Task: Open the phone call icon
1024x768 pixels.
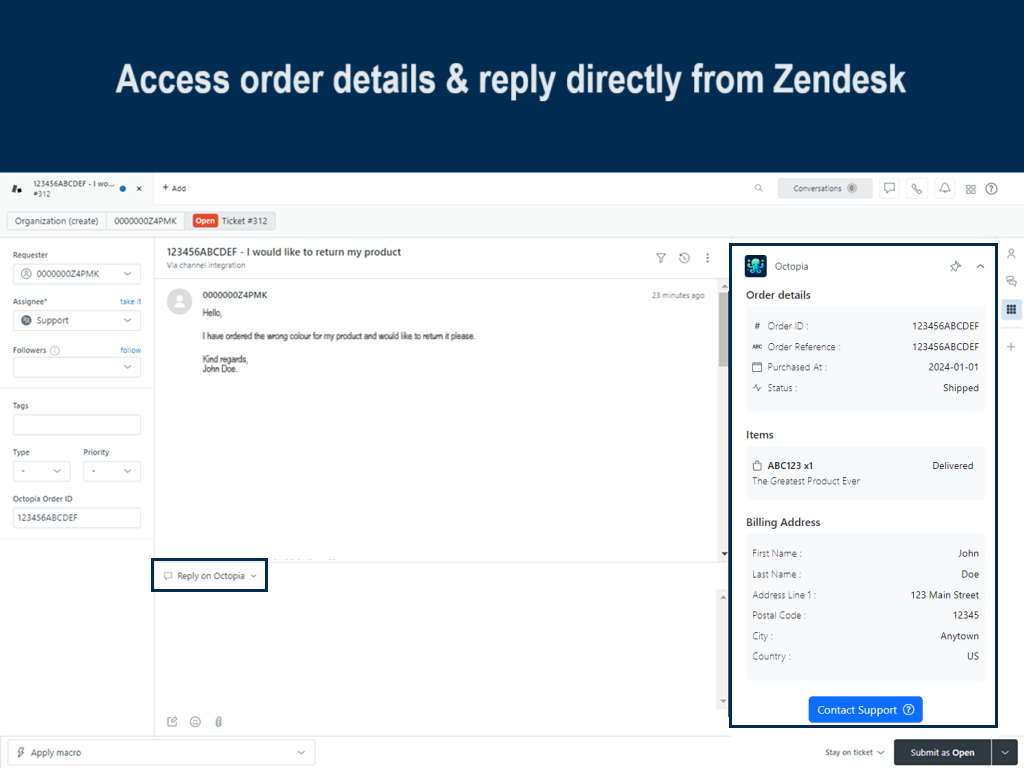Action: tap(916, 188)
